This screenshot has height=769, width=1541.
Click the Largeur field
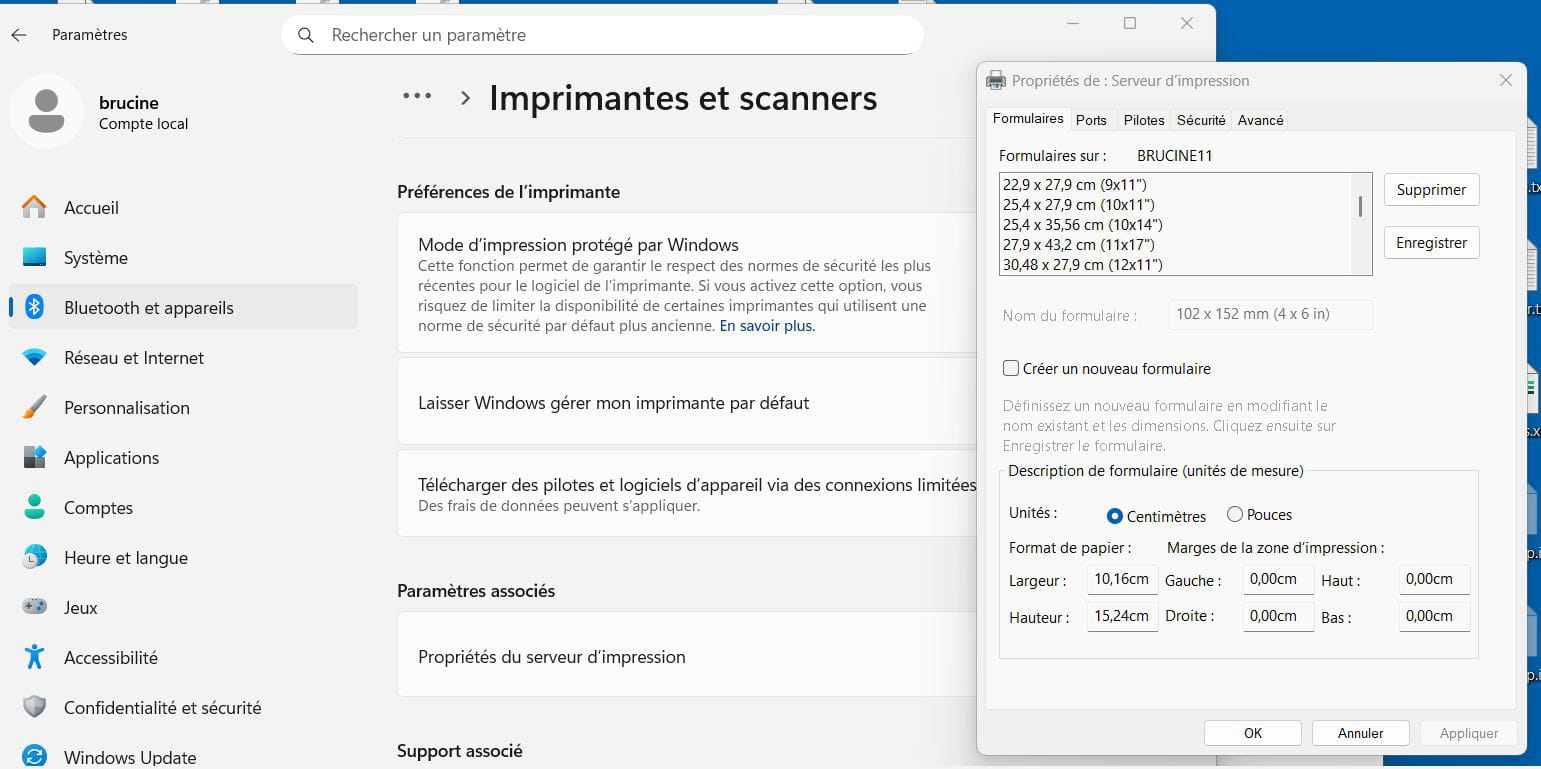(x=1122, y=580)
